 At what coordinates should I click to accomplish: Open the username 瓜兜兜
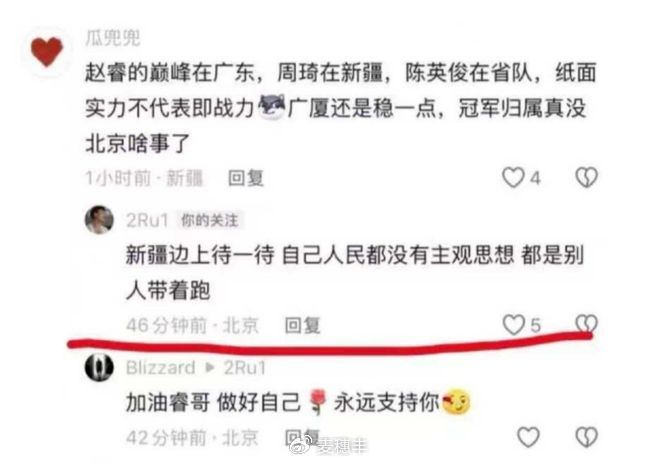point(112,38)
